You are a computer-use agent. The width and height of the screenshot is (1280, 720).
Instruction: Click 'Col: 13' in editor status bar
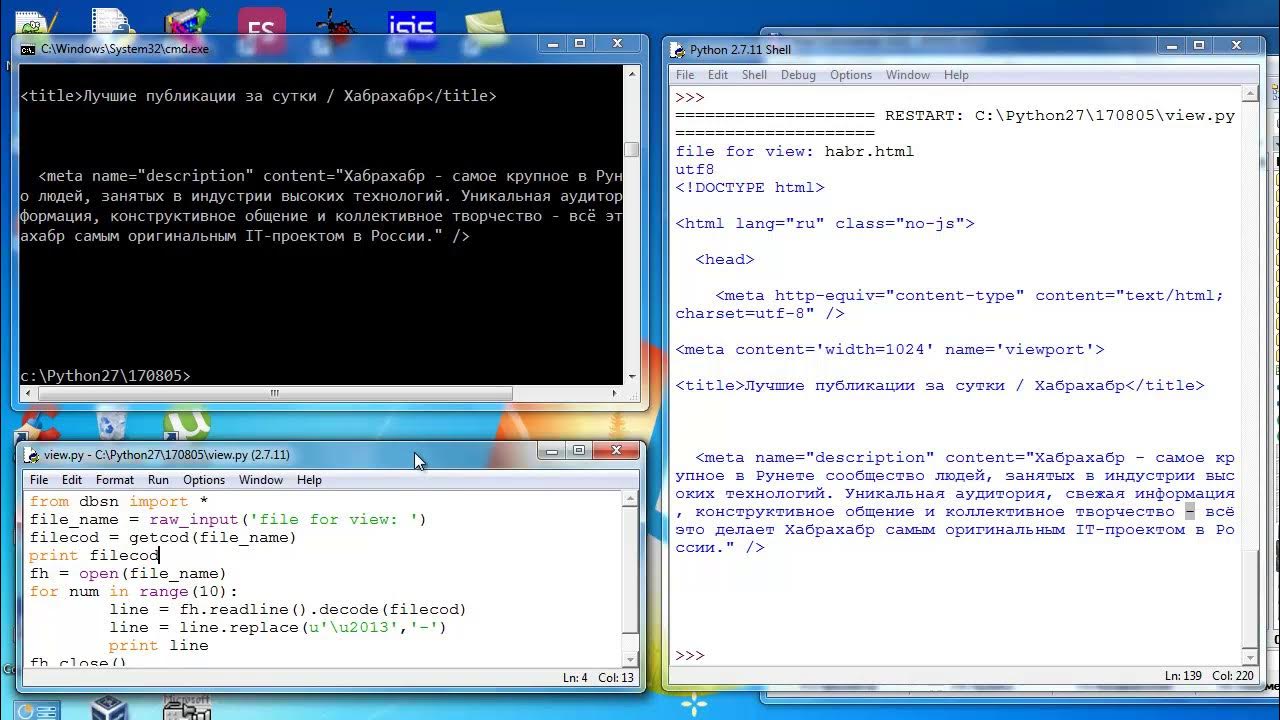pos(616,678)
